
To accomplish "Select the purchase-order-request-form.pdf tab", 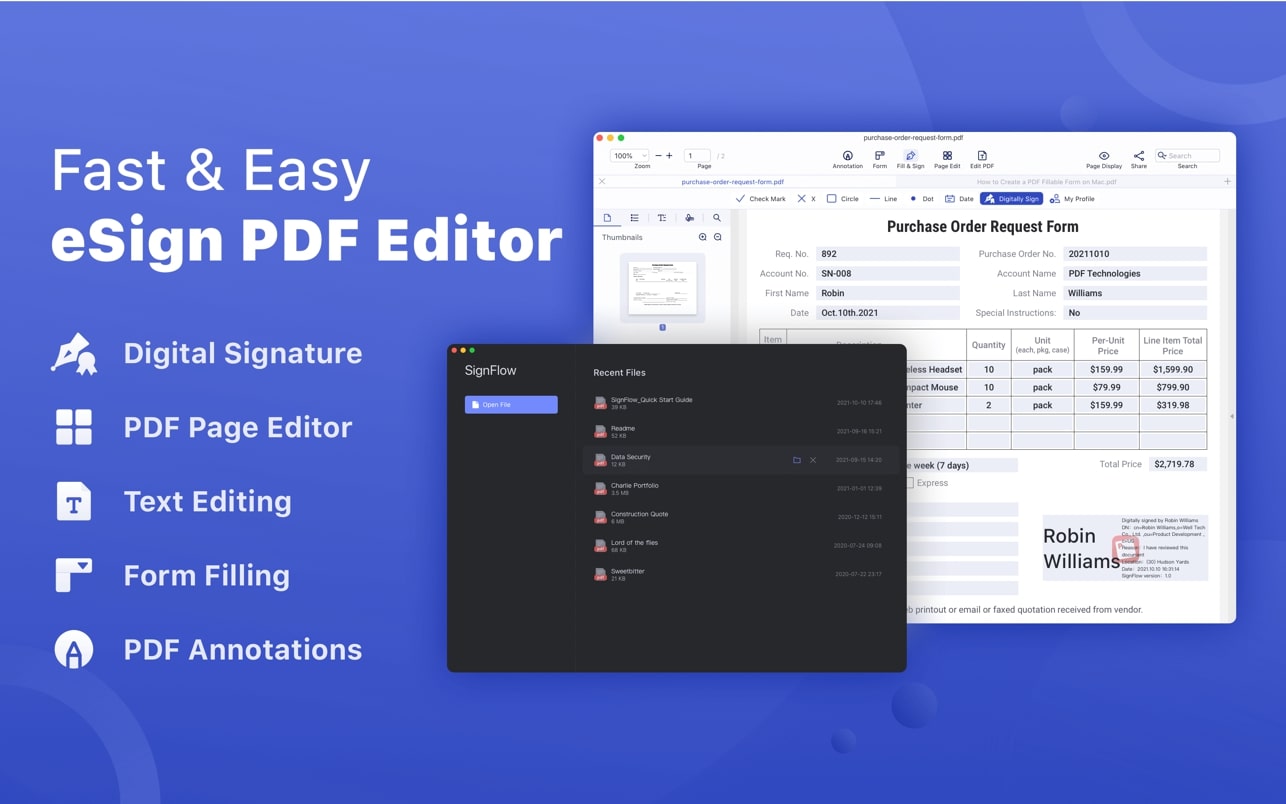I will [730, 181].
